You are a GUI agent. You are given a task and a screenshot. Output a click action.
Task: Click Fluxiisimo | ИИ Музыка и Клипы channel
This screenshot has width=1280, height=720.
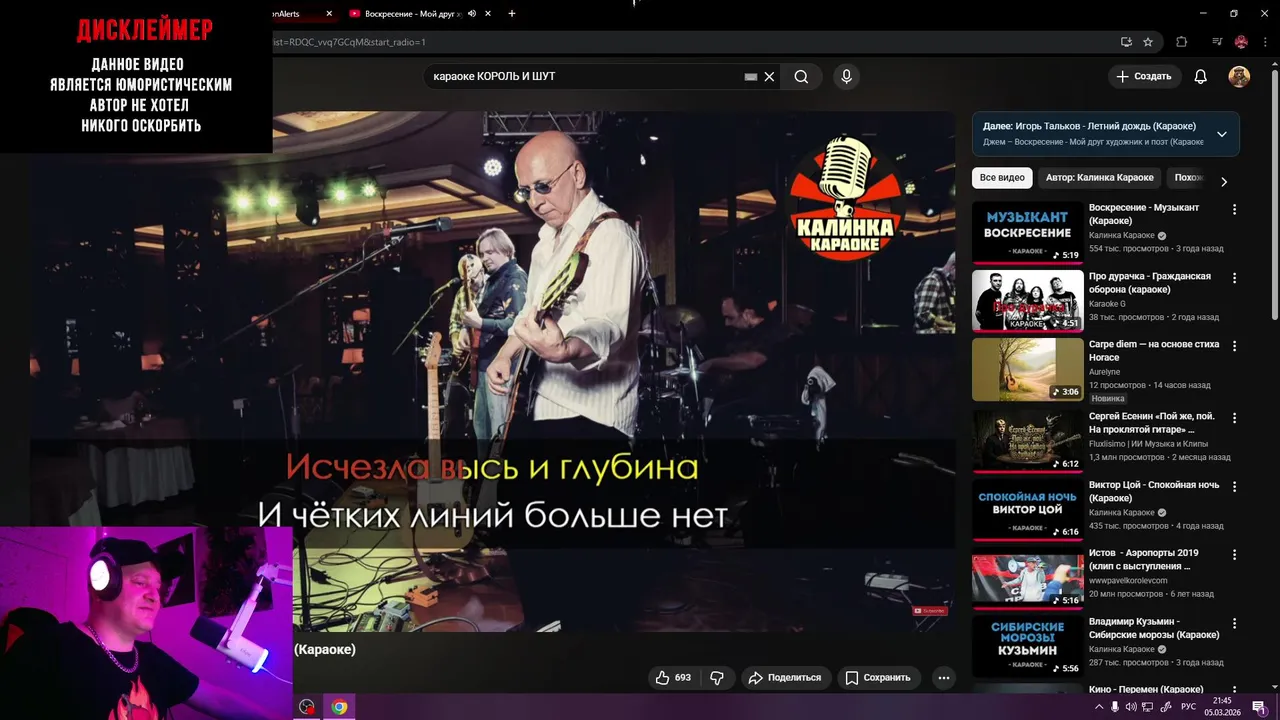pyautogui.click(x=1148, y=444)
